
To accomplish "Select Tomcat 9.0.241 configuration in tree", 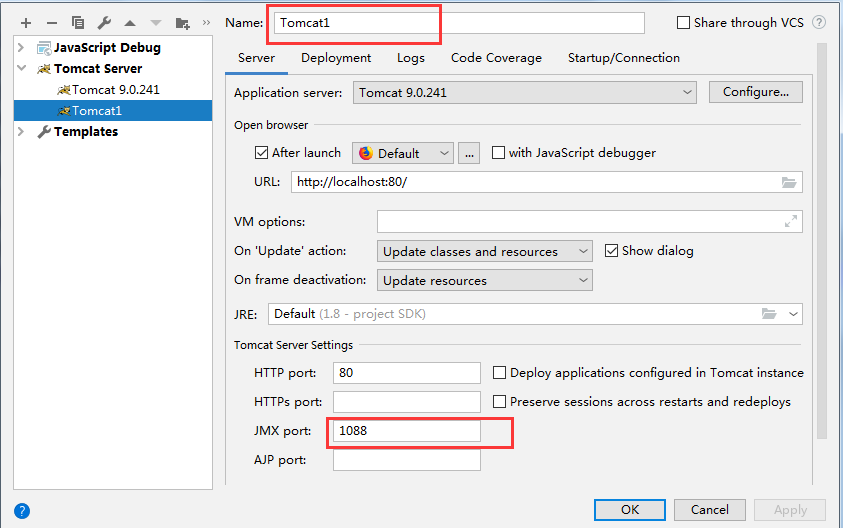I will 113,90.
